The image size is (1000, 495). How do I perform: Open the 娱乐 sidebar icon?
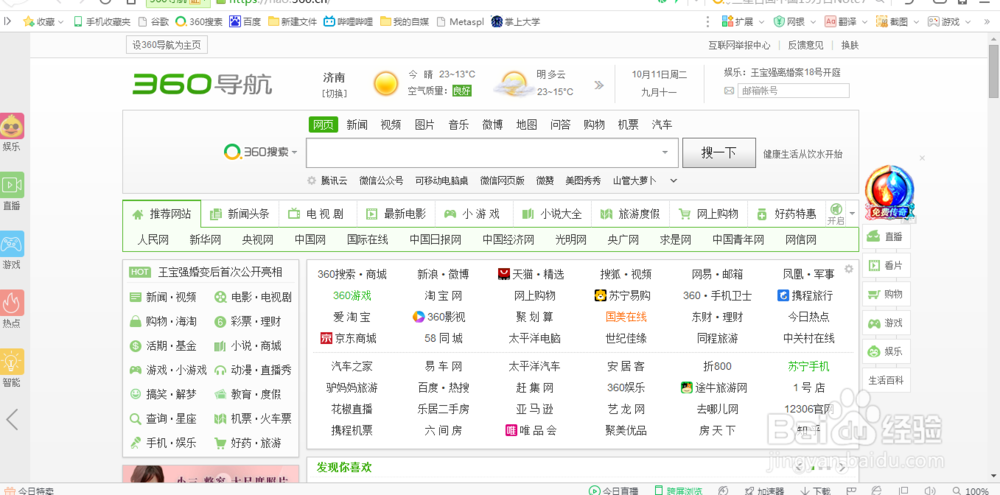tap(11, 126)
